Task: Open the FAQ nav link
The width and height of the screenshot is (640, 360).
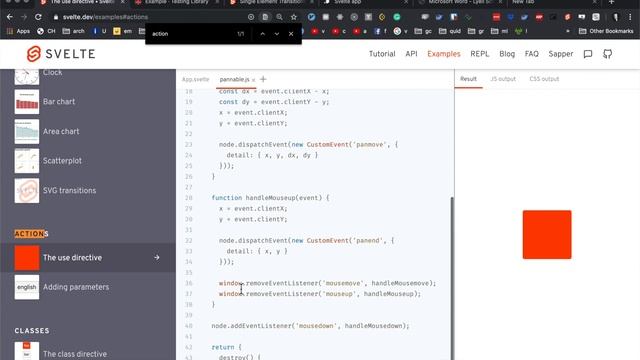Action: [x=531, y=54]
